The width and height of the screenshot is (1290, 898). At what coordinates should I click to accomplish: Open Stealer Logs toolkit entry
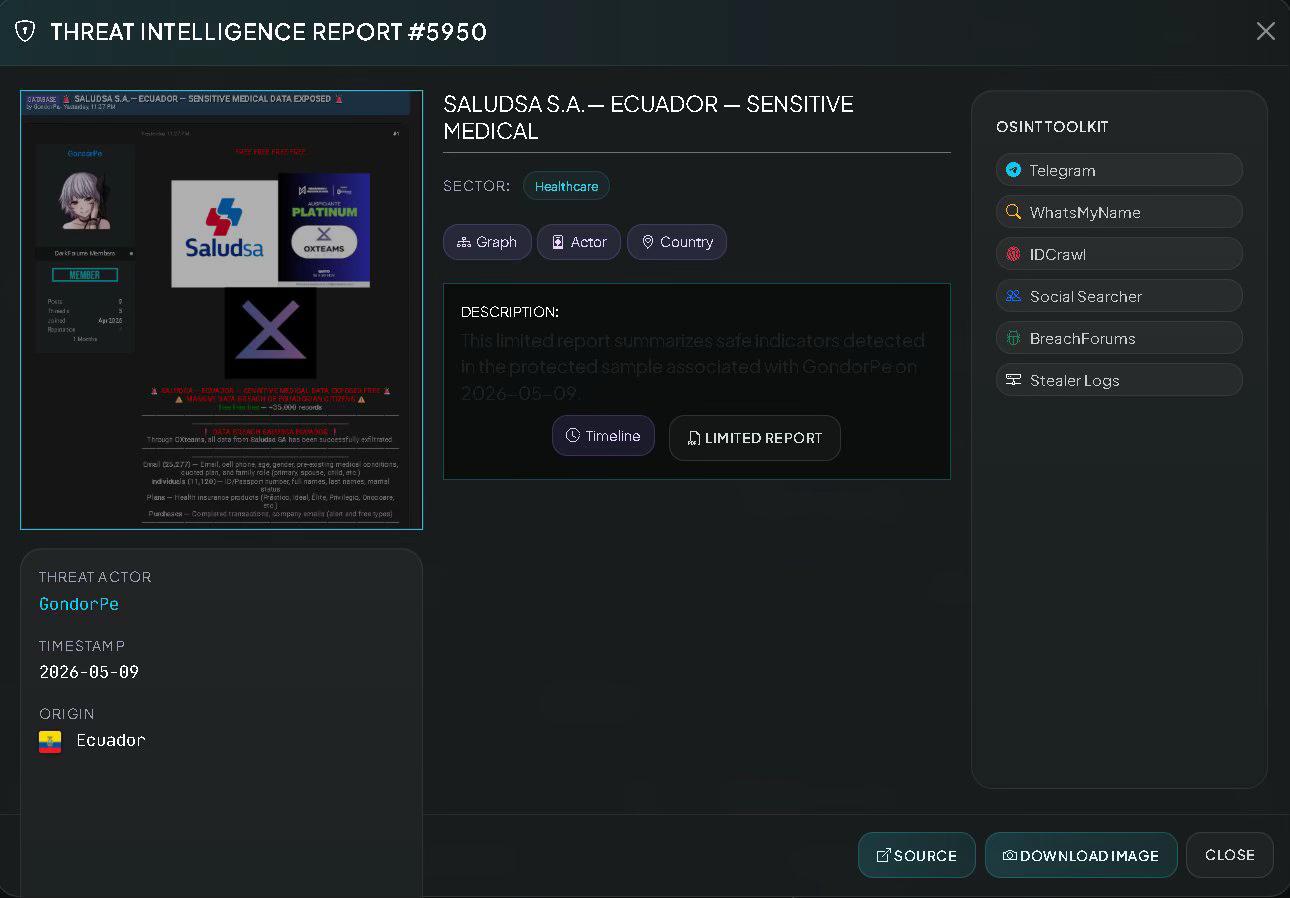(x=1119, y=380)
